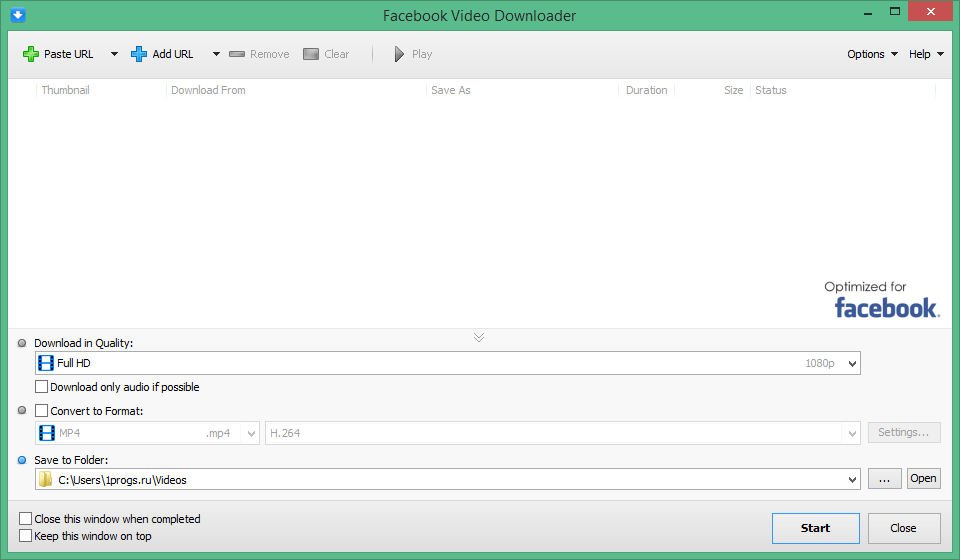Expand the MP4 format dropdown

click(x=251, y=433)
